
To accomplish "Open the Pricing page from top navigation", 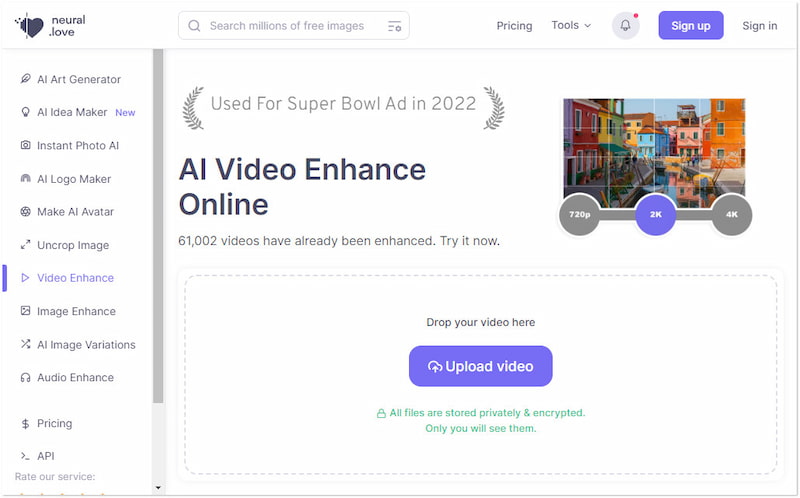I will (x=514, y=26).
